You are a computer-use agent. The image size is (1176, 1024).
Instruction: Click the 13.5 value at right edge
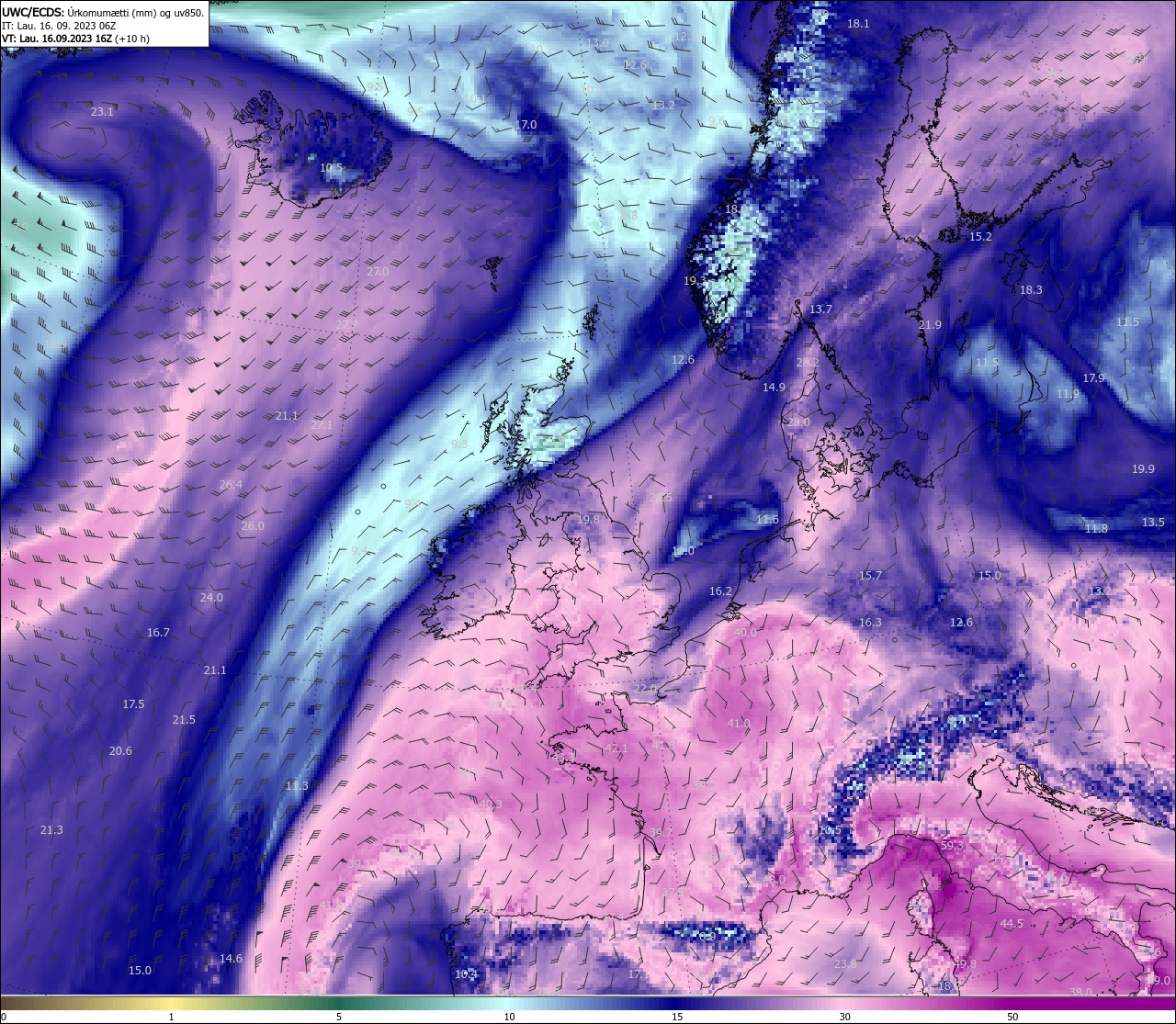coord(1153,523)
